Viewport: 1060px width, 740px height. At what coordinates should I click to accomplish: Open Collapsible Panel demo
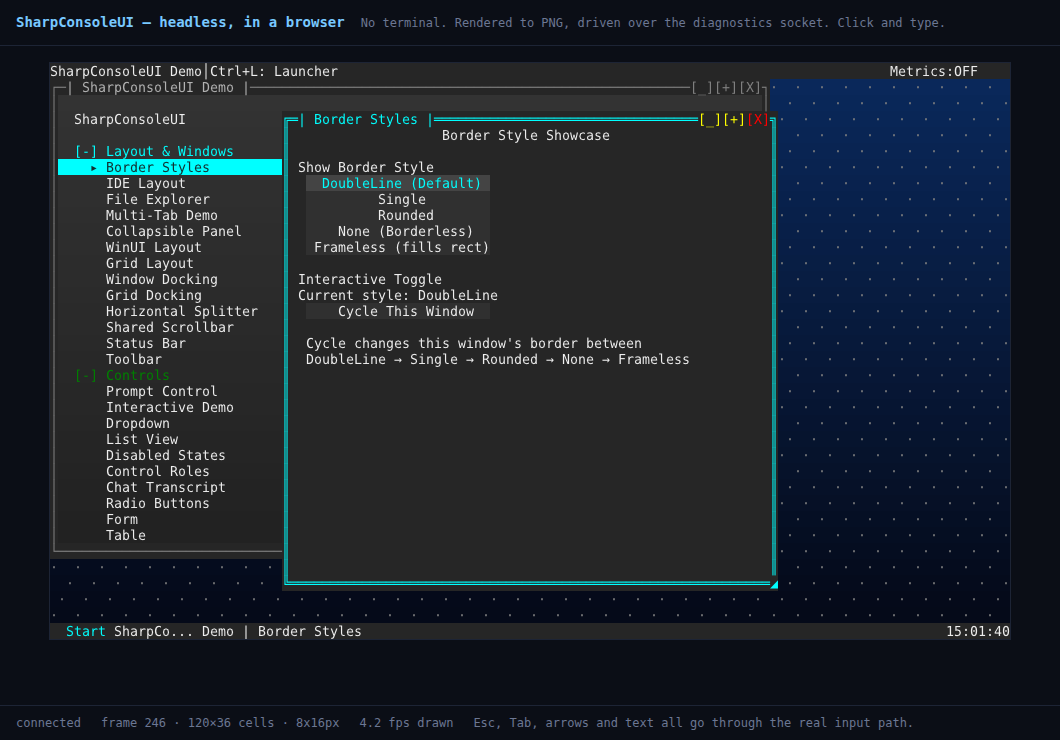coord(173,232)
